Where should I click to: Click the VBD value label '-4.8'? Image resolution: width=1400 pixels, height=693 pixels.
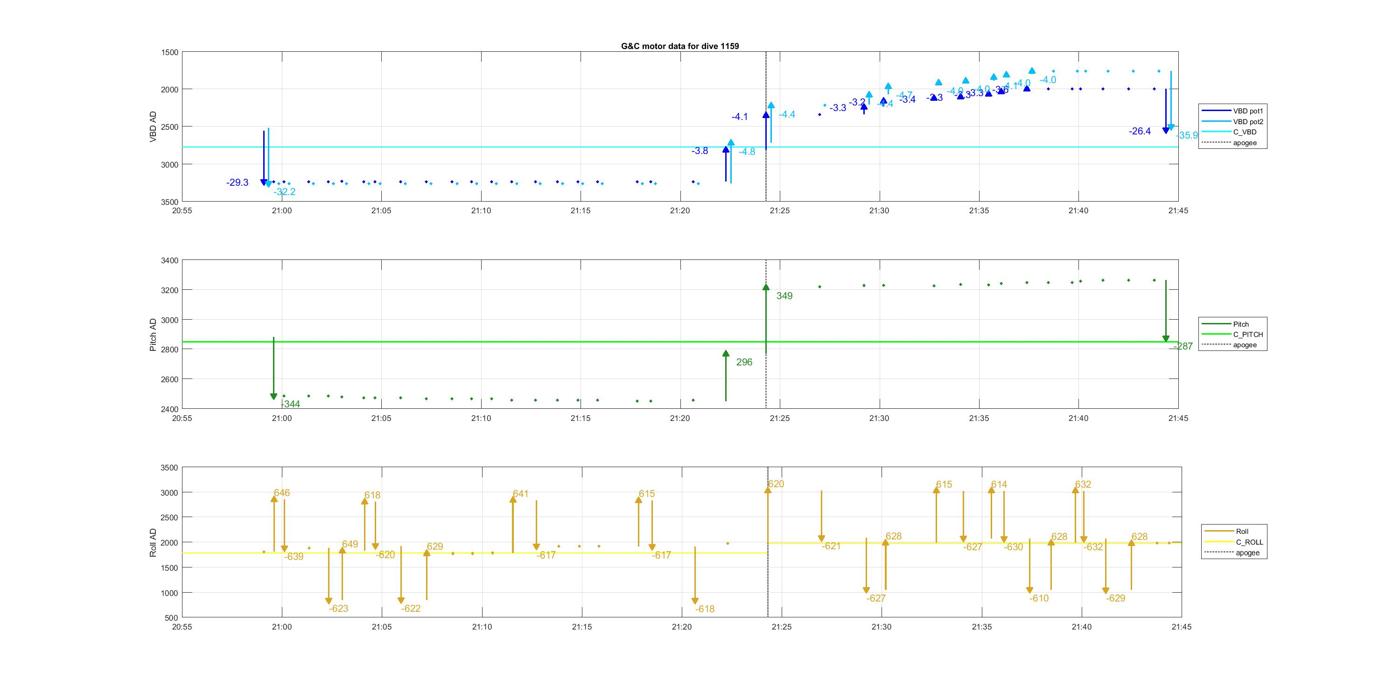click(x=747, y=152)
